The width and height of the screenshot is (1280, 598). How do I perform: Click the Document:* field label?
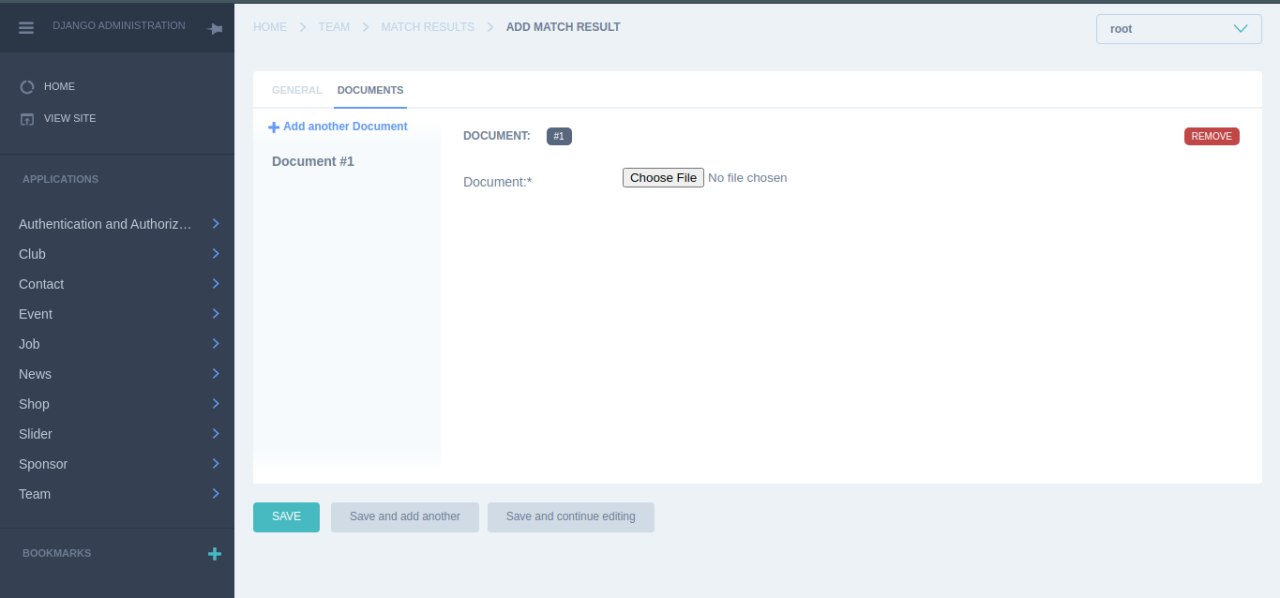(x=497, y=182)
